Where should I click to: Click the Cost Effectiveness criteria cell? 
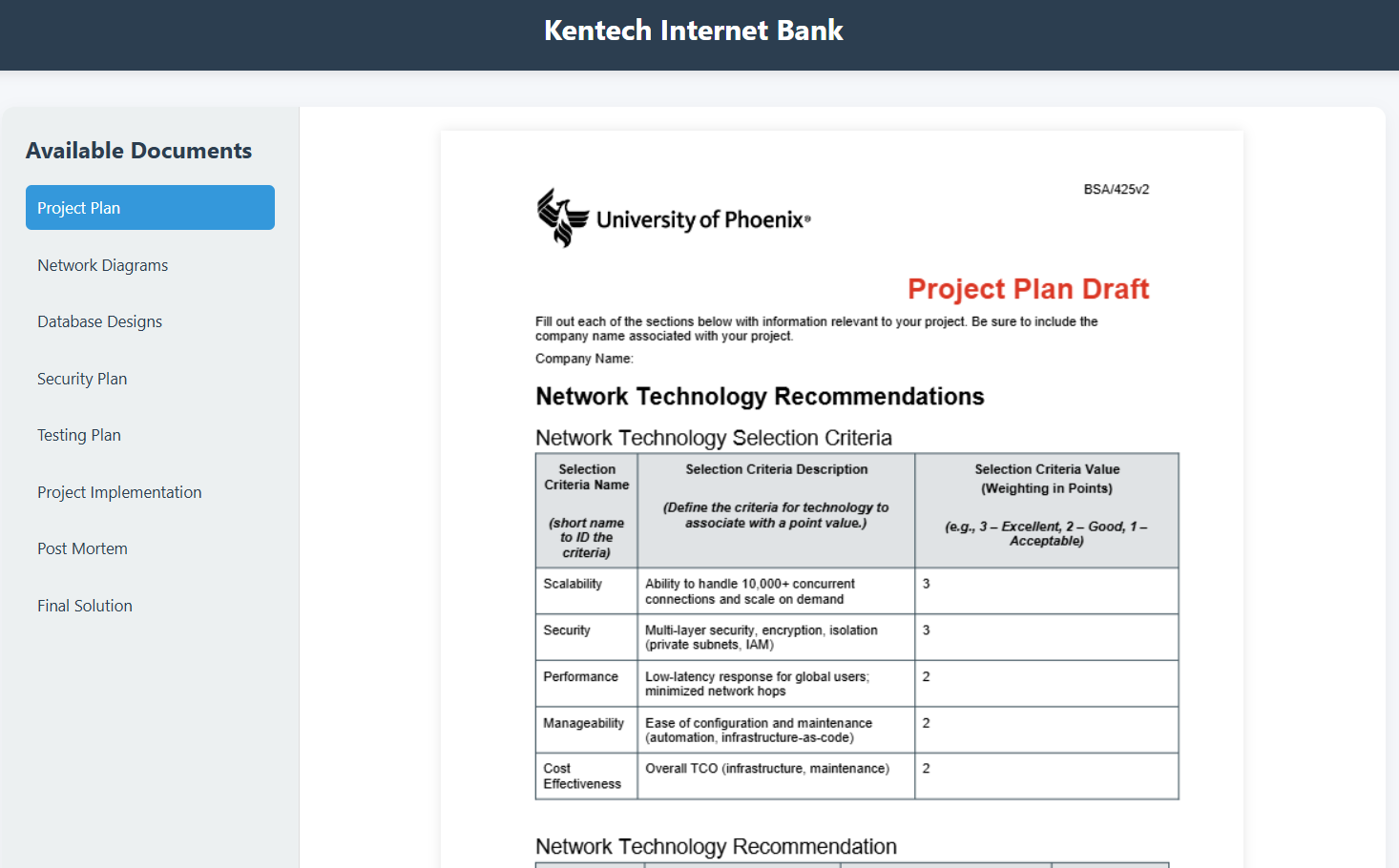click(x=587, y=776)
